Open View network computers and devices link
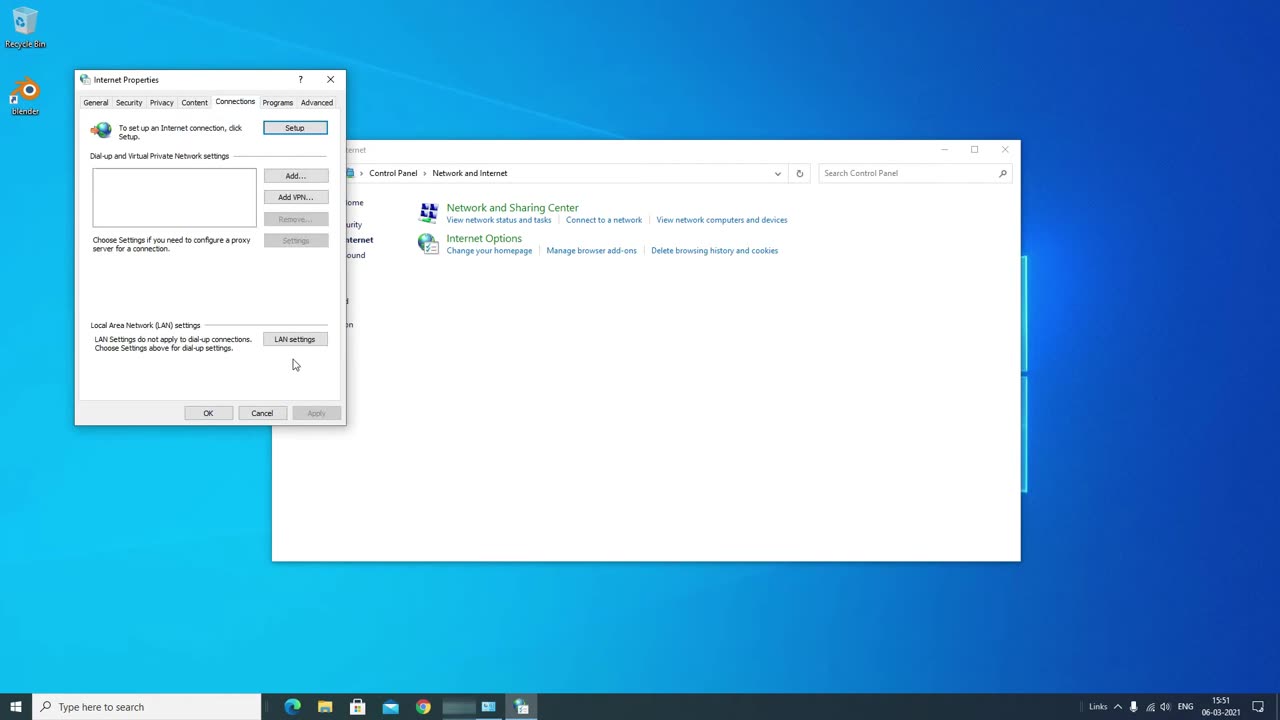The image size is (1280, 720). pyautogui.click(x=722, y=220)
